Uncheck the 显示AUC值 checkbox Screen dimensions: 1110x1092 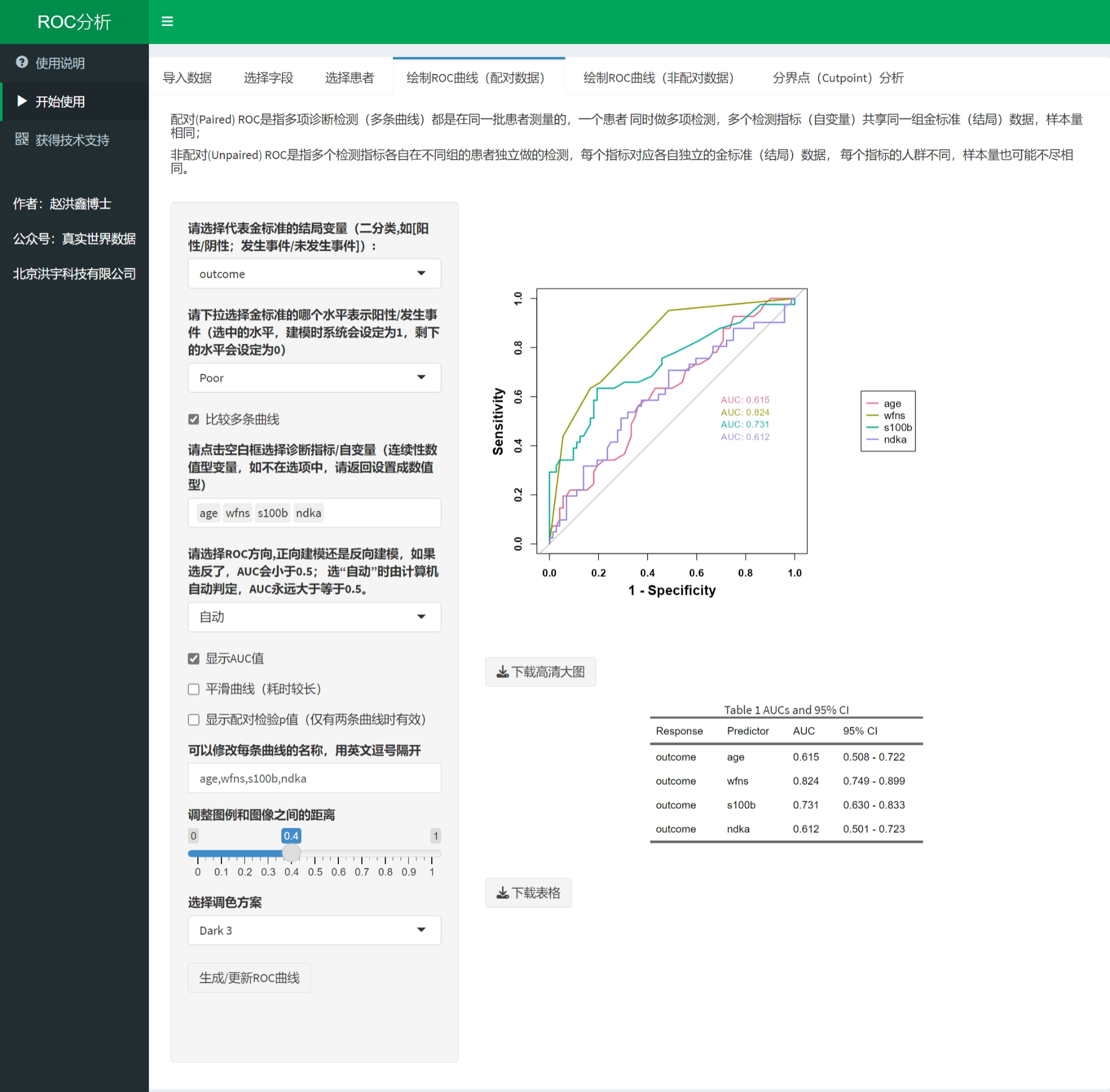point(193,658)
